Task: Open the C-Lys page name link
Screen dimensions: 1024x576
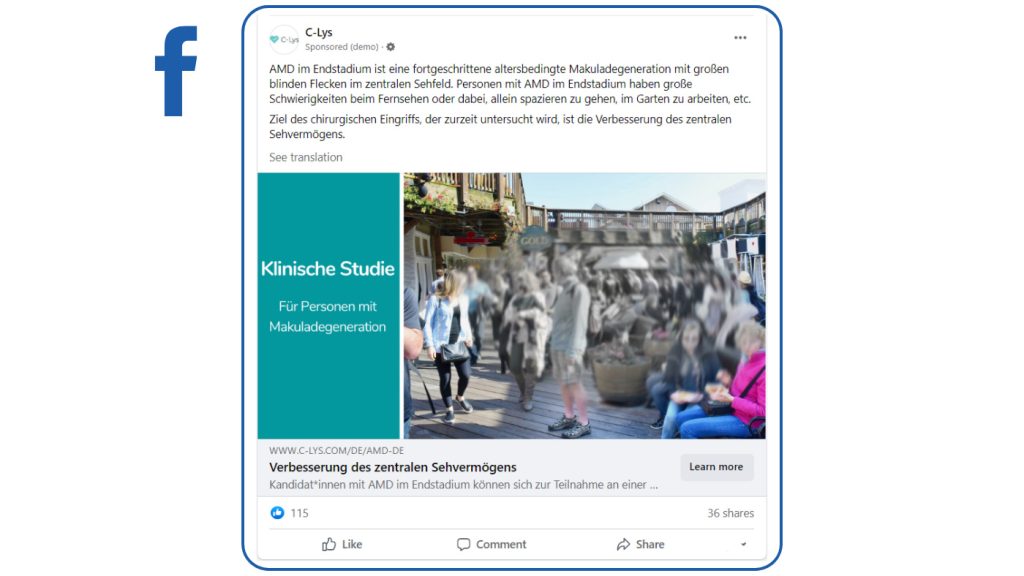Action: point(319,32)
